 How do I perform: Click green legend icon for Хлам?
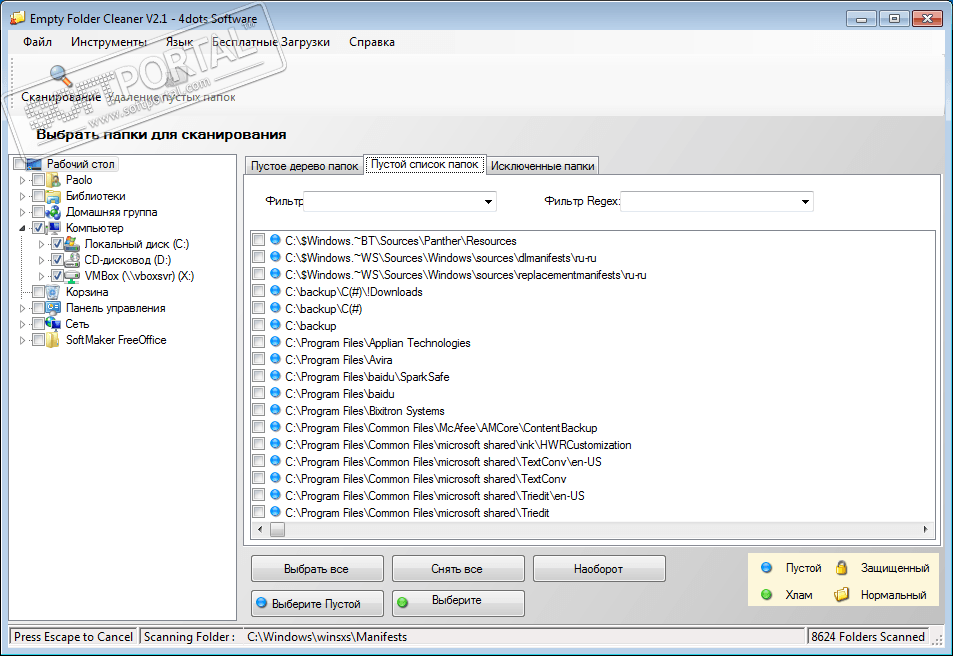tap(766, 594)
